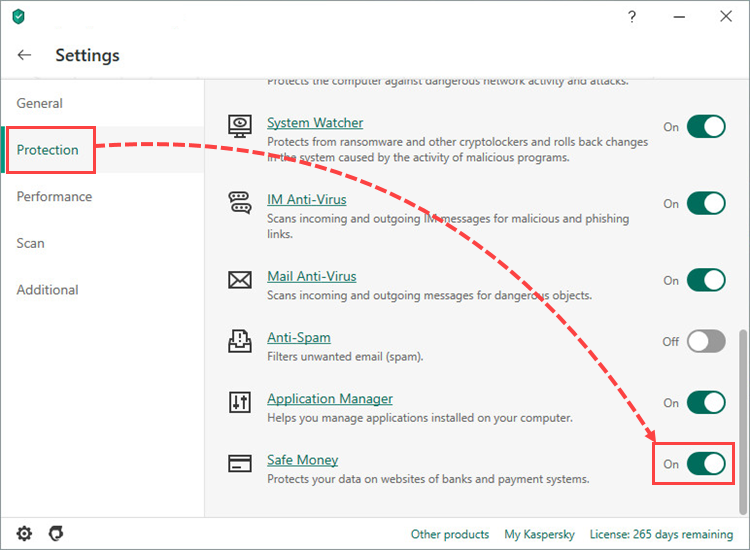Disable the Mail Anti-Virus switch
The height and width of the screenshot is (550, 750).
coord(706,280)
